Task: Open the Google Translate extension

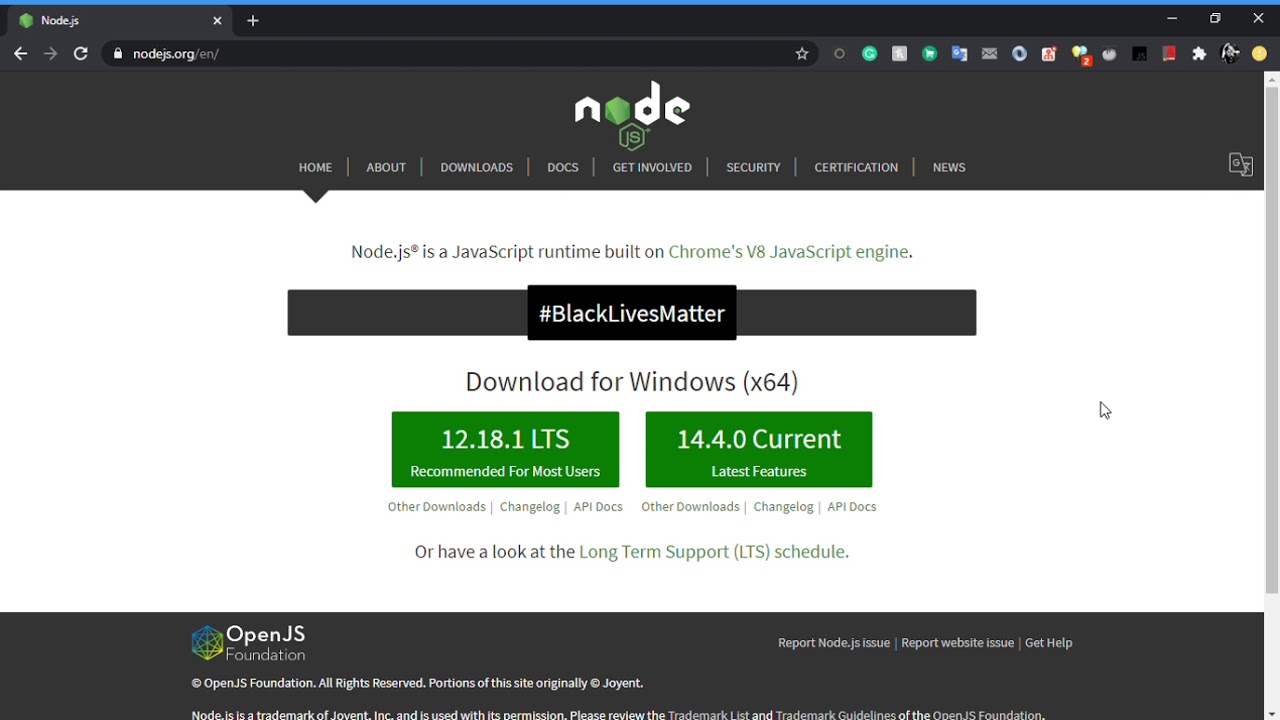Action: [x=960, y=54]
